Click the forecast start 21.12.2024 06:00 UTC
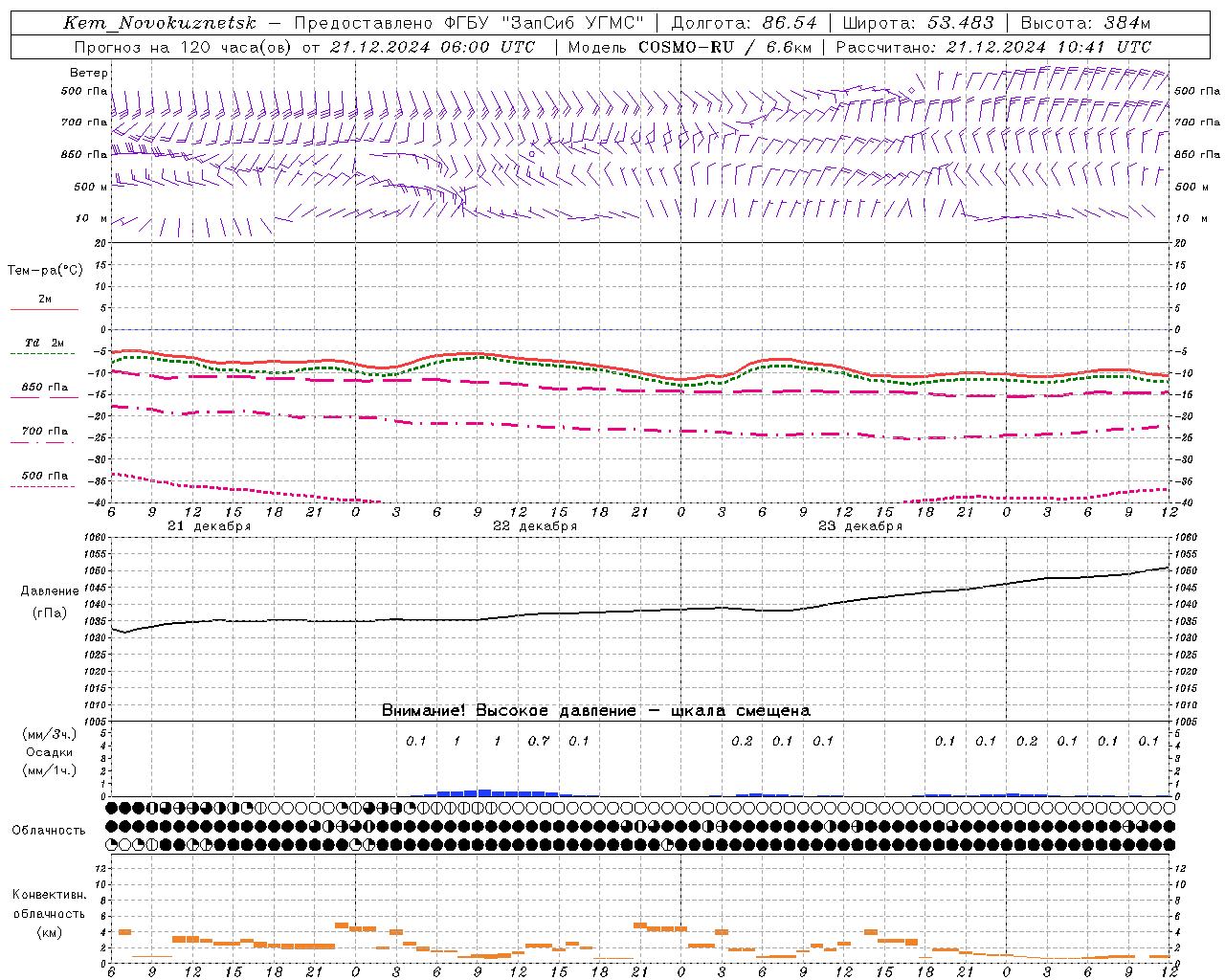Viewport: 1225px width, 980px height. coord(432,47)
